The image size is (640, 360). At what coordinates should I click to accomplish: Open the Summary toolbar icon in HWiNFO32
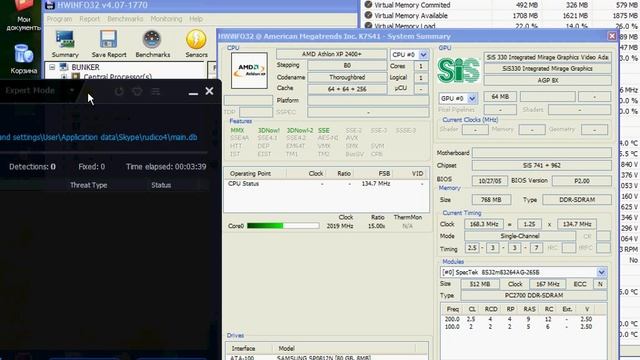tap(65, 44)
